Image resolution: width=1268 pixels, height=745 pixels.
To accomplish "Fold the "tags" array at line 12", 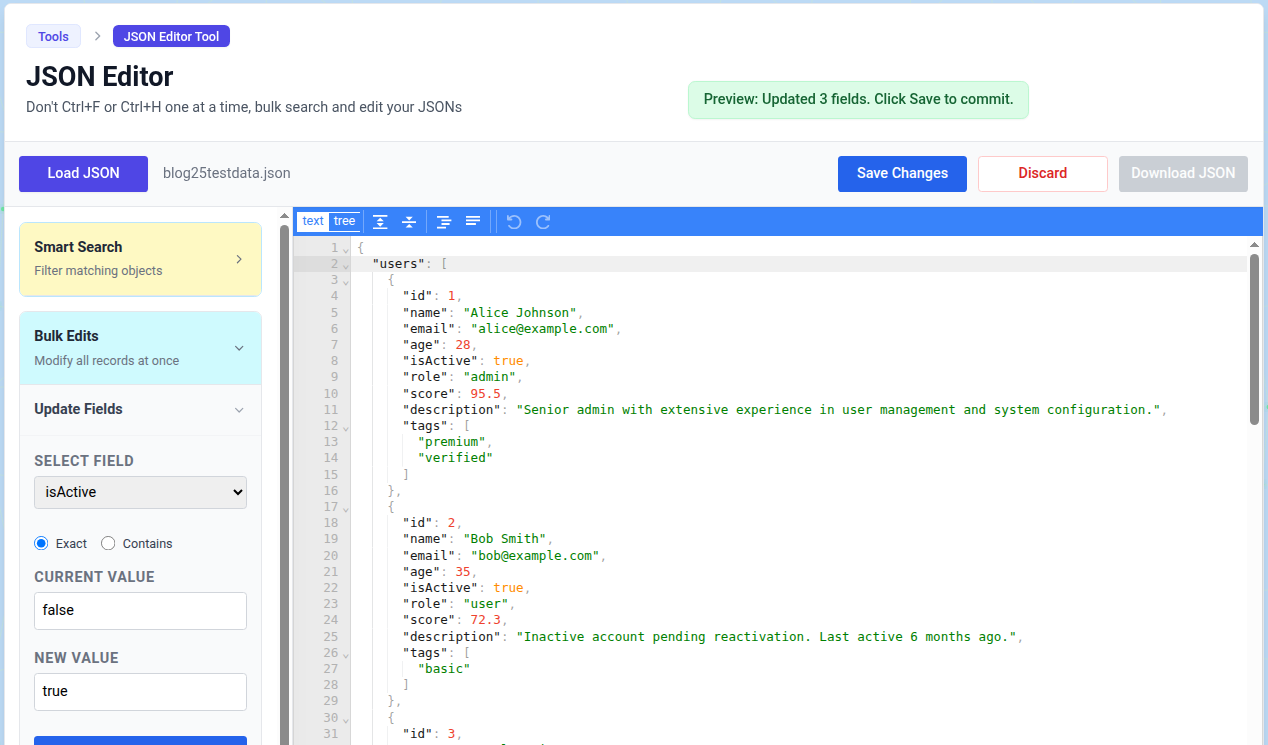I will point(346,427).
